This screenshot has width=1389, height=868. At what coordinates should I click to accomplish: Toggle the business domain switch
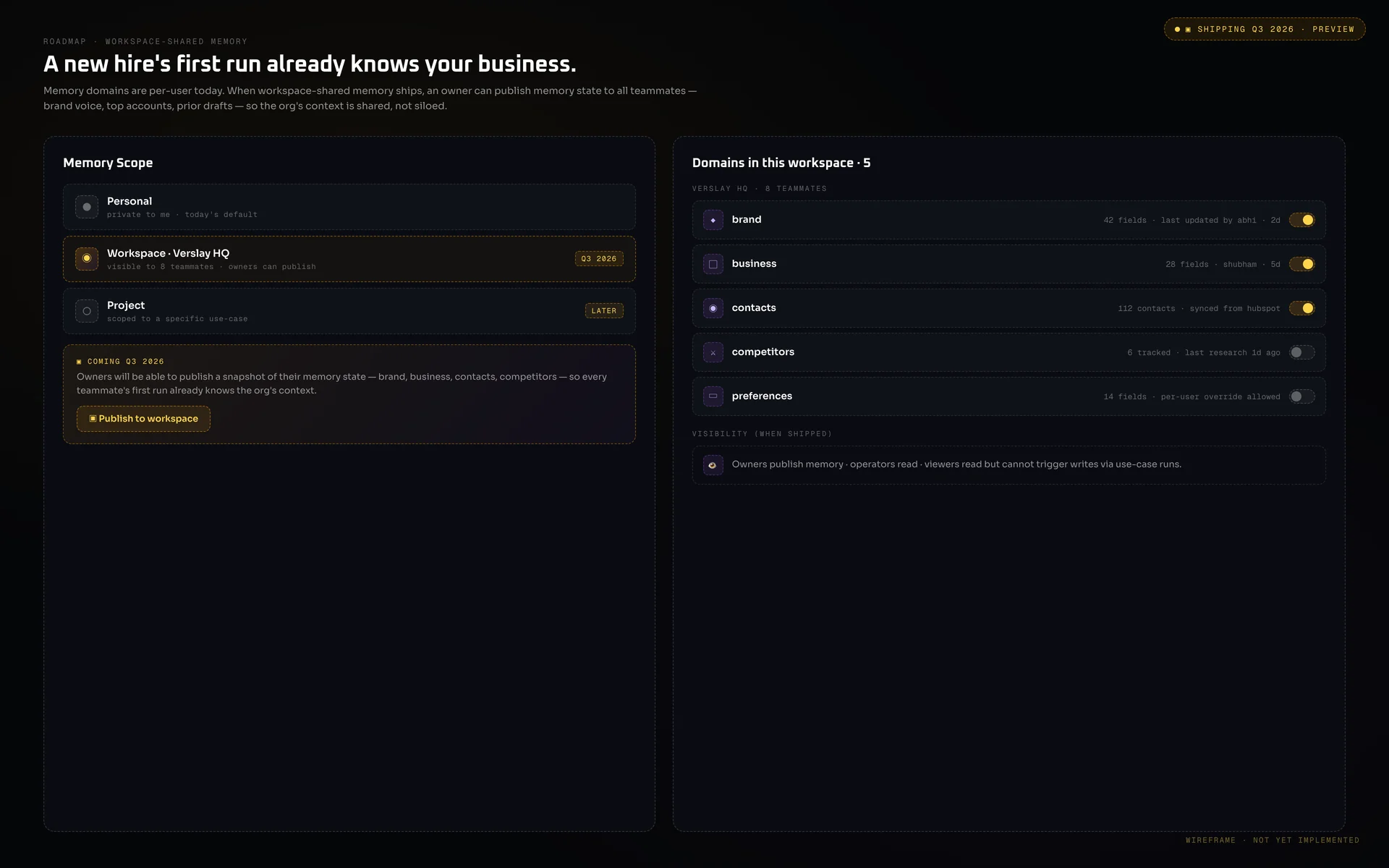[x=1301, y=264]
